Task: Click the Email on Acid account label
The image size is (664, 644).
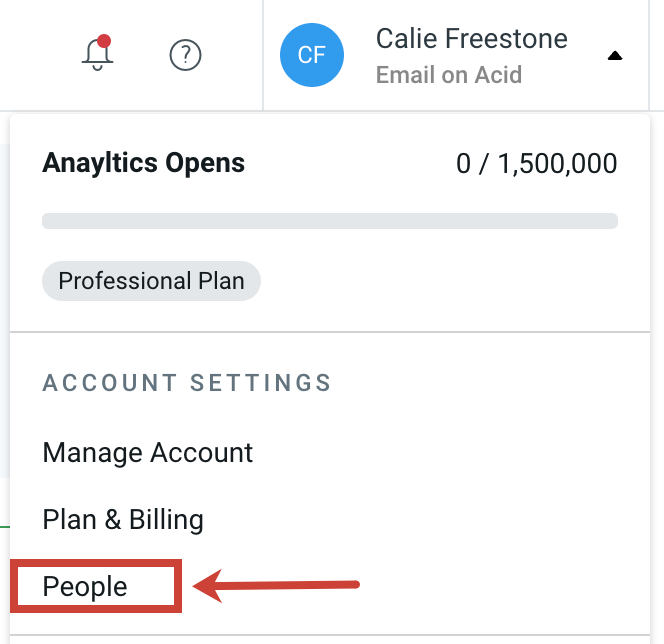Action: (448, 75)
